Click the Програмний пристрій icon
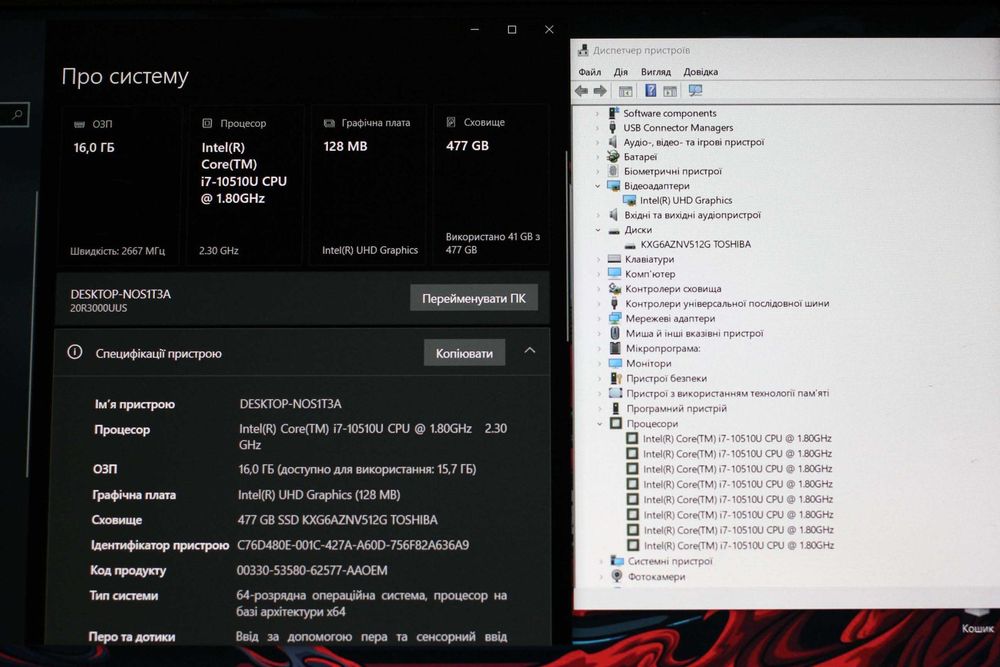1000x667 pixels. [615, 408]
